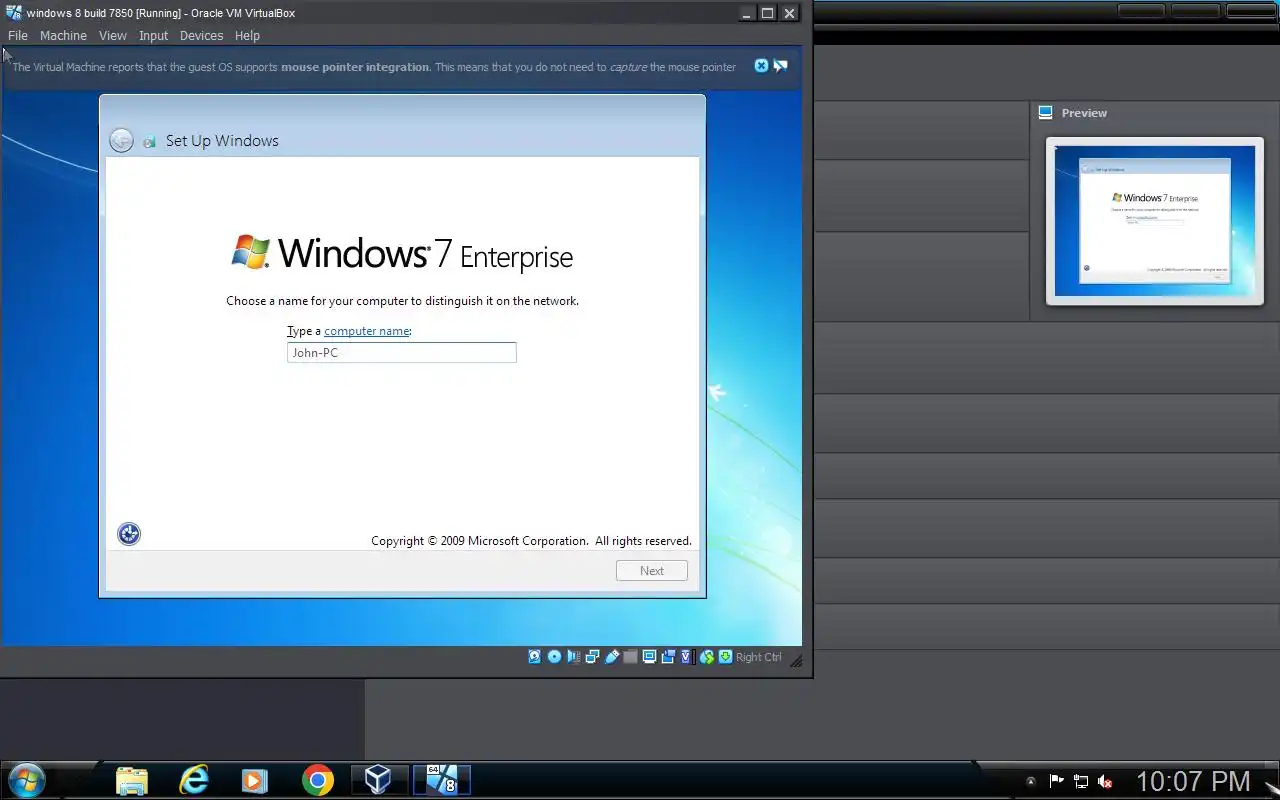The height and width of the screenshot is (800, 1280).
Task: Click the network adapter icon in VirtualBox status bar
Action: 592,657
